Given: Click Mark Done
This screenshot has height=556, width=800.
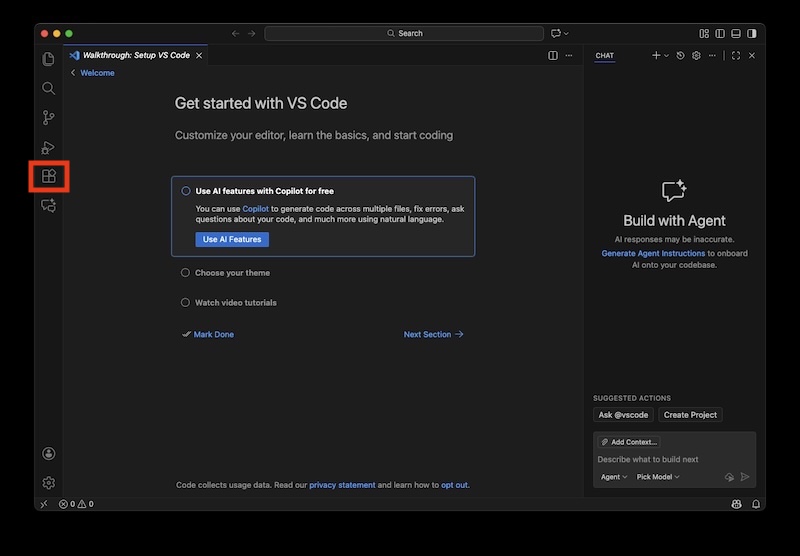Looking at the screenshot, I should 208,334.
